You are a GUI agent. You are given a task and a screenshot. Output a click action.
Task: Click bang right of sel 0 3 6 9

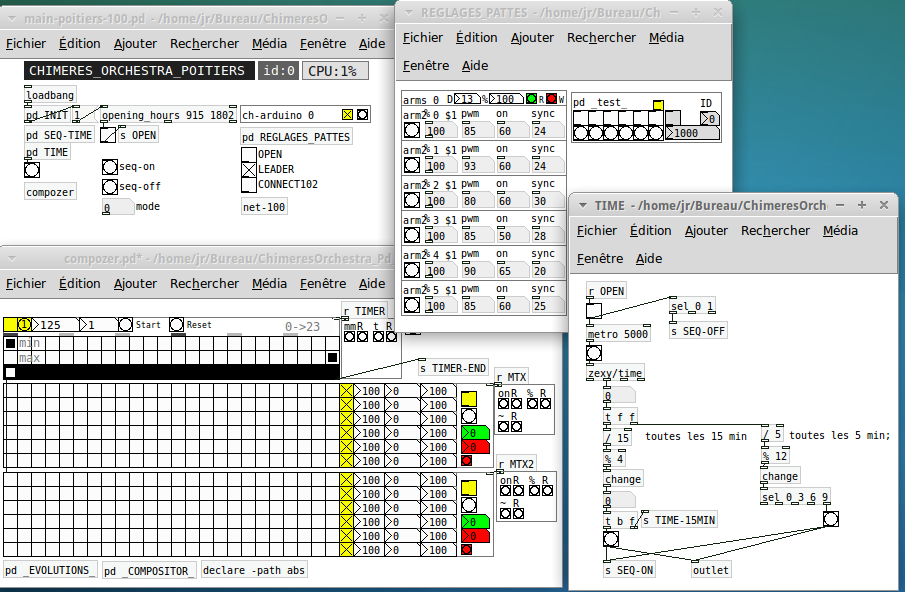[831, 519]
